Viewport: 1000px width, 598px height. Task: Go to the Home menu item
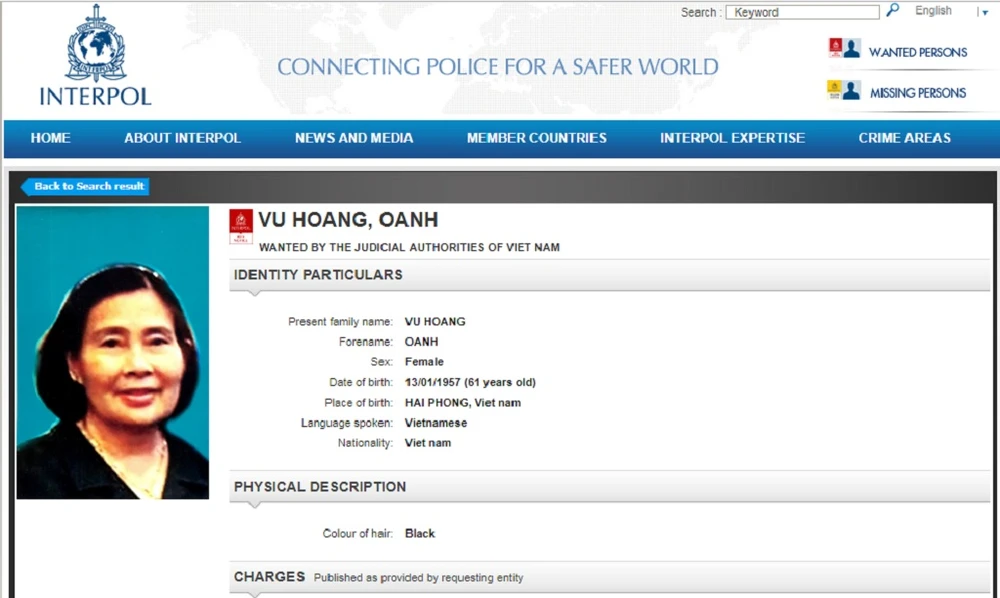click(x=50, y=138)
